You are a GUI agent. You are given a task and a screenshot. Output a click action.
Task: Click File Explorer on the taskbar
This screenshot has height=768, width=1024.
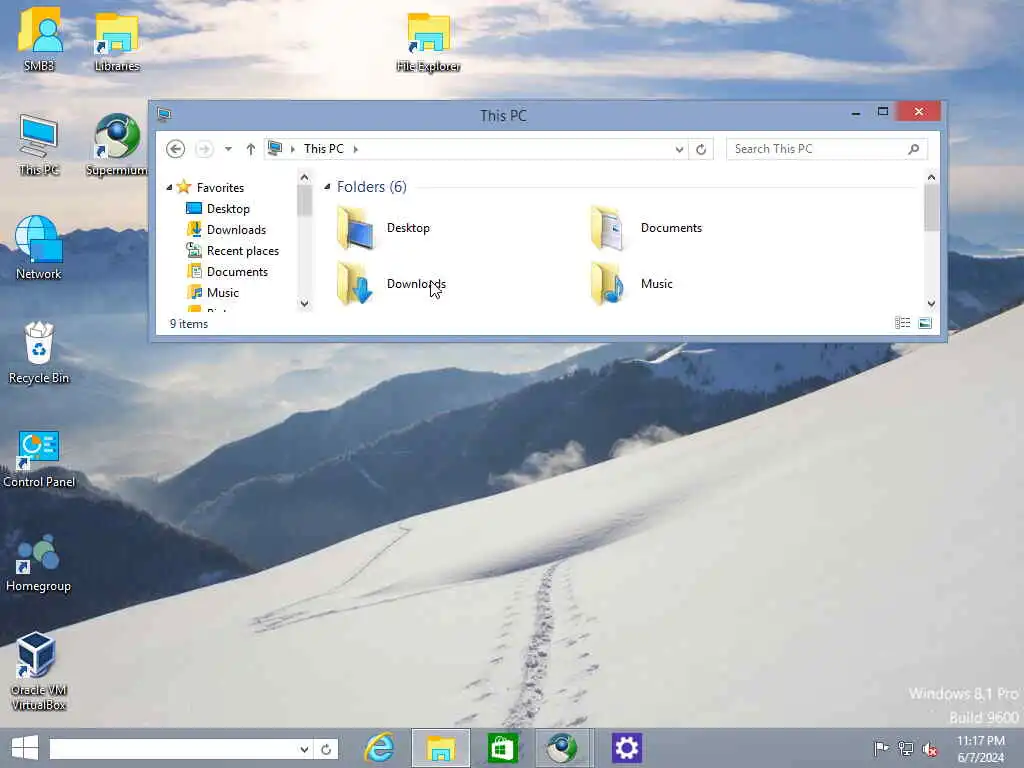click(441, 748)
